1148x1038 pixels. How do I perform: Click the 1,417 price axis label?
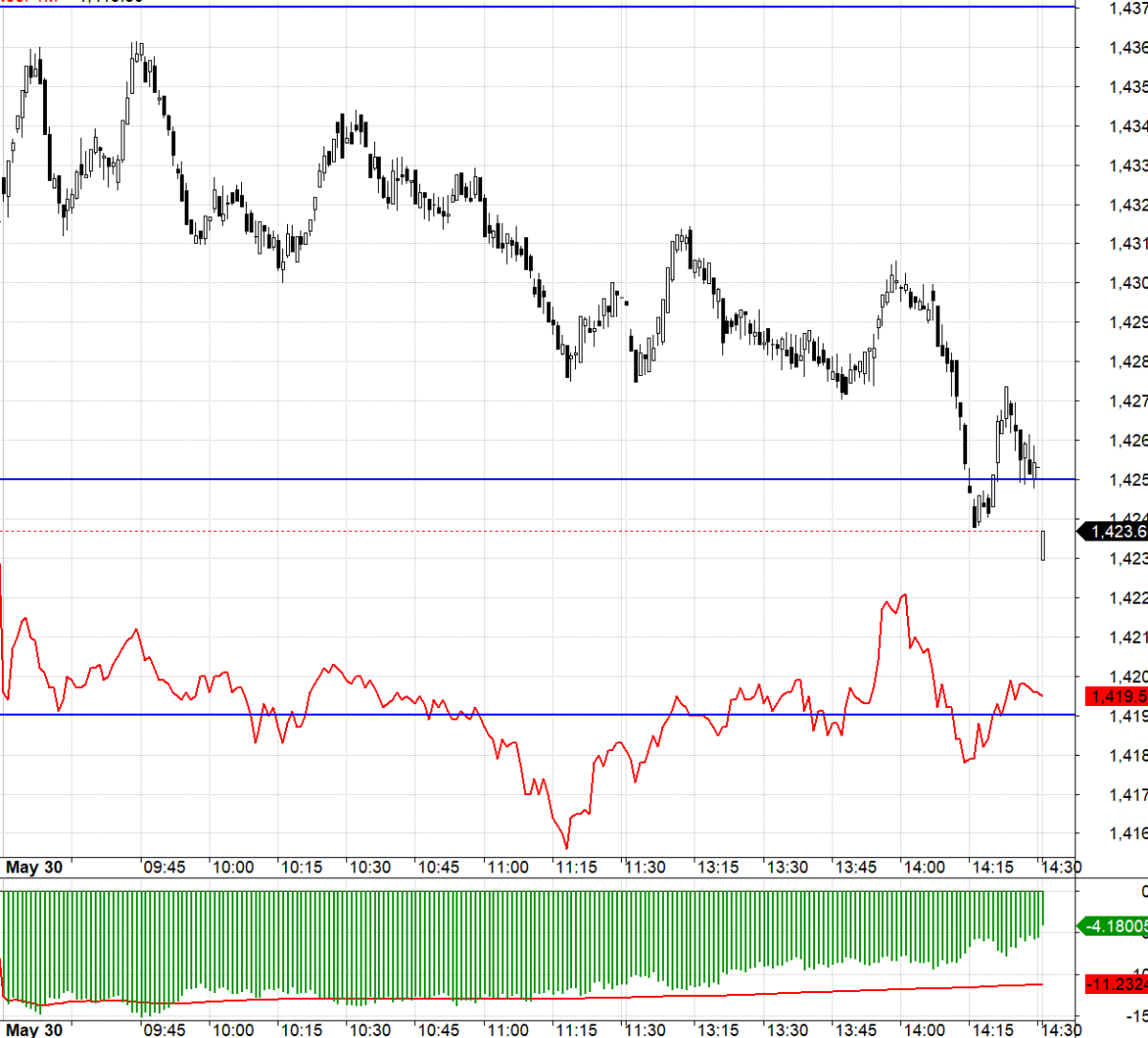pos(1128,794)
